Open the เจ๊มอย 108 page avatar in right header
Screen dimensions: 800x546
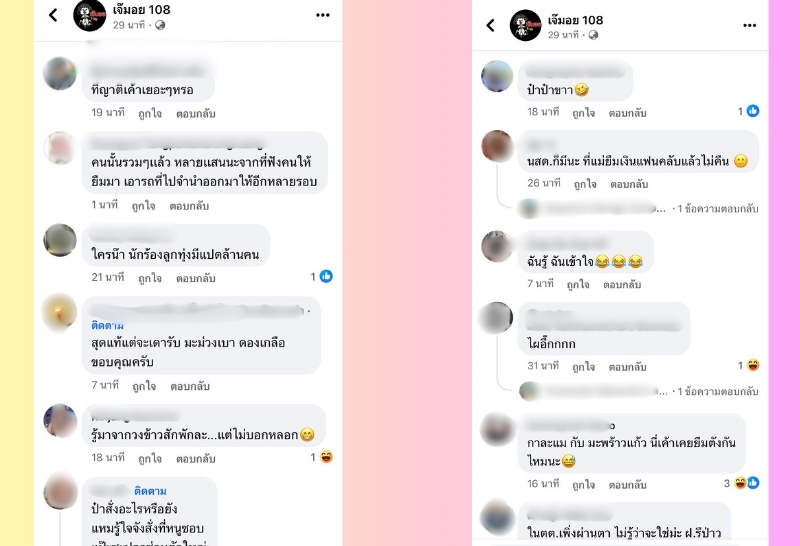coord(526,25)
